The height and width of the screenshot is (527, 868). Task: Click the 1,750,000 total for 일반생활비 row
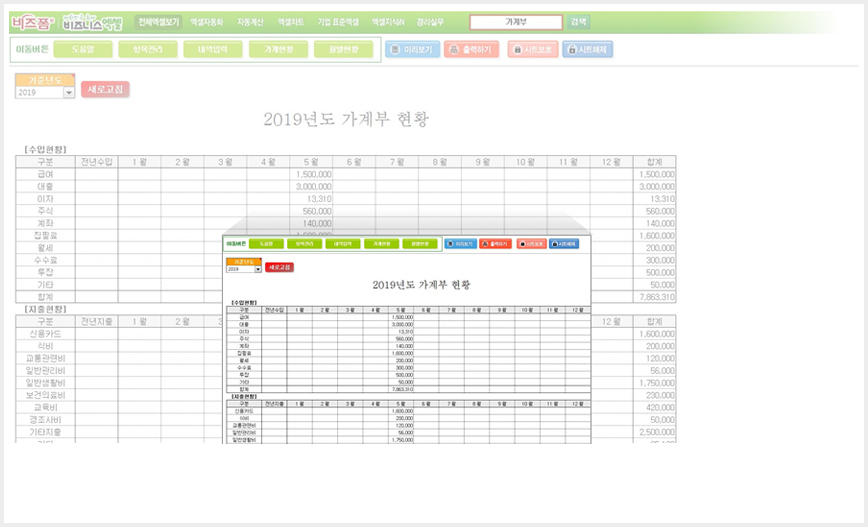[654, 383]
